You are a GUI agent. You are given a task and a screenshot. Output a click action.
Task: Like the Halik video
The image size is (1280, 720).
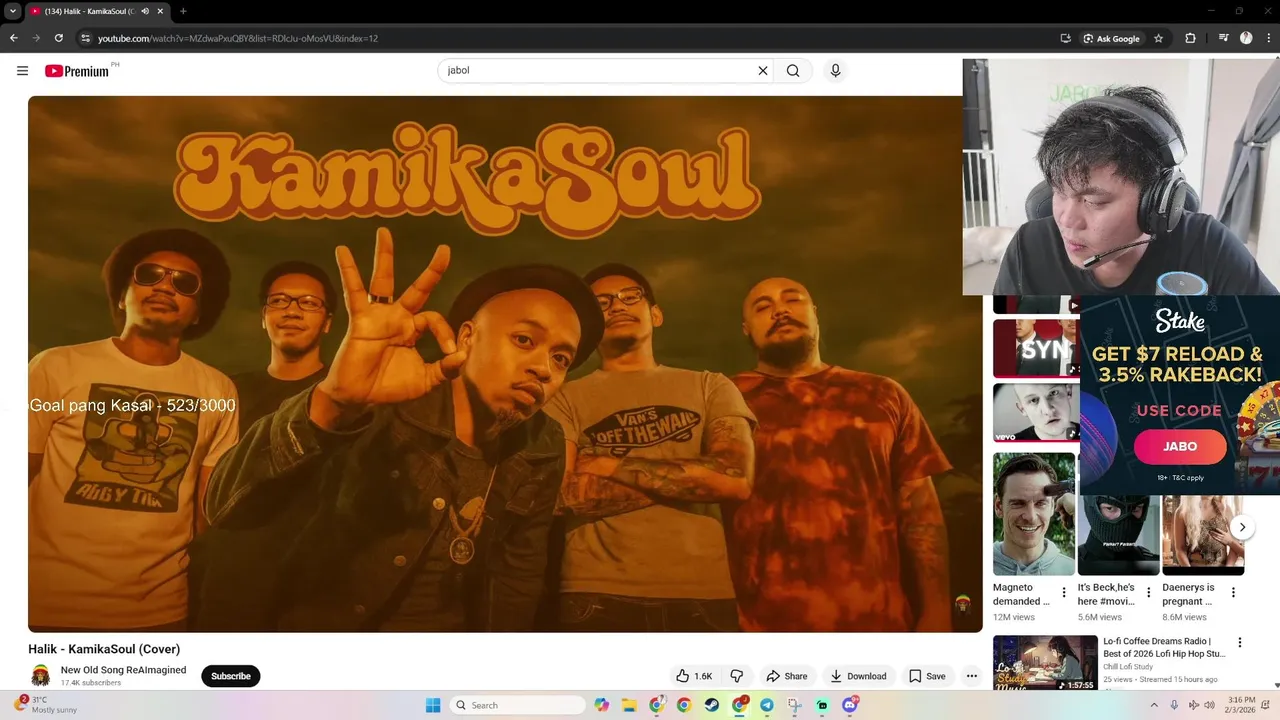[694, 676]
